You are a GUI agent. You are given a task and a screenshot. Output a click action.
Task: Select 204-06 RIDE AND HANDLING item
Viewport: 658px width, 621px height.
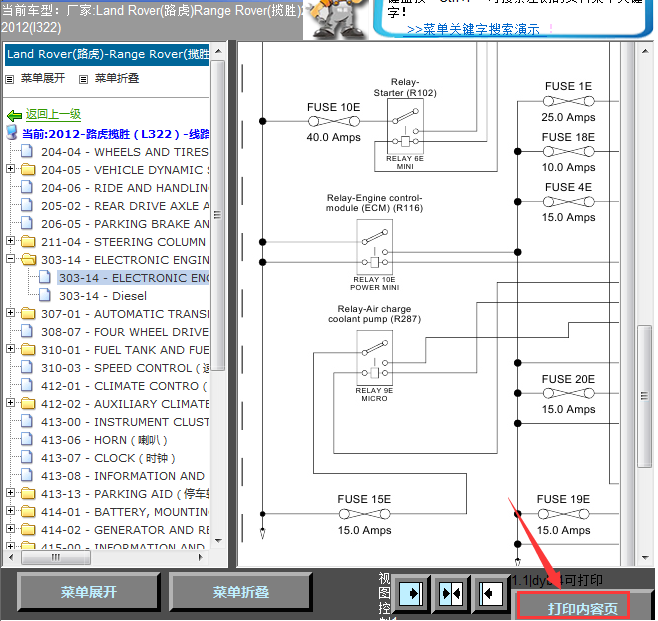click(x=125, y=188)
